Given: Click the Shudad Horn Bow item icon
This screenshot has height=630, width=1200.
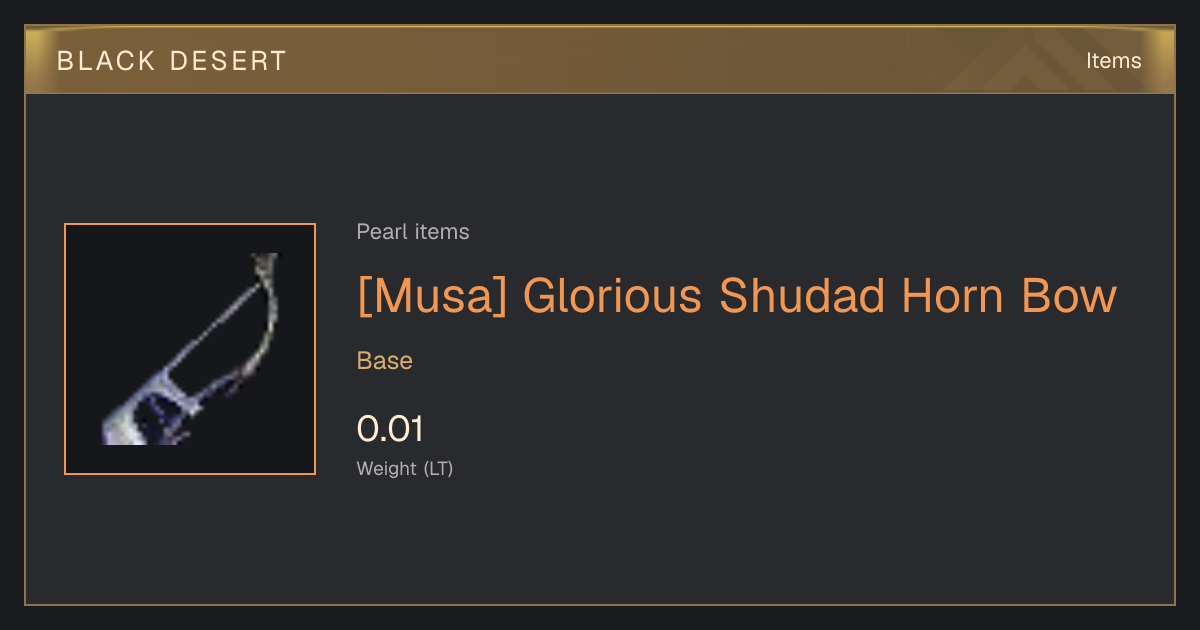Looking at the screenshot, I should [x=190, y=349].
